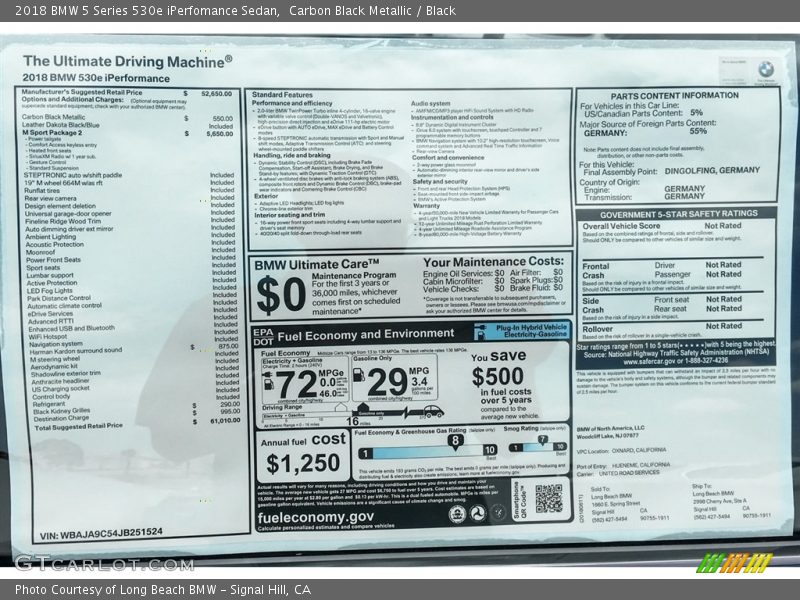Image resolution: width=800 pixels, height=600 pixels.
Task: Click the Ambient Lighting row
Action: [x=131, y=237]
